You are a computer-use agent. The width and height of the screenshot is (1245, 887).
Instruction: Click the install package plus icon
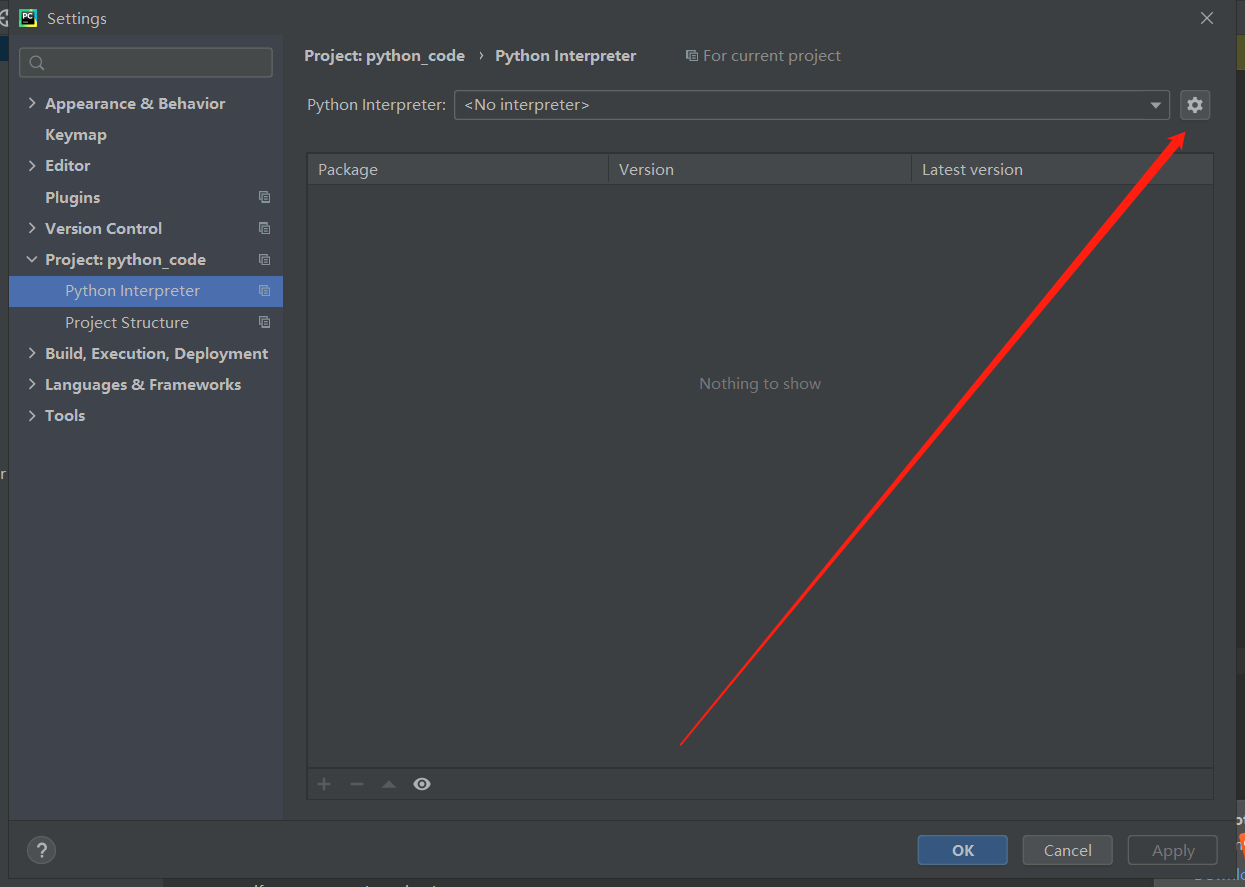tap(324, 784)
